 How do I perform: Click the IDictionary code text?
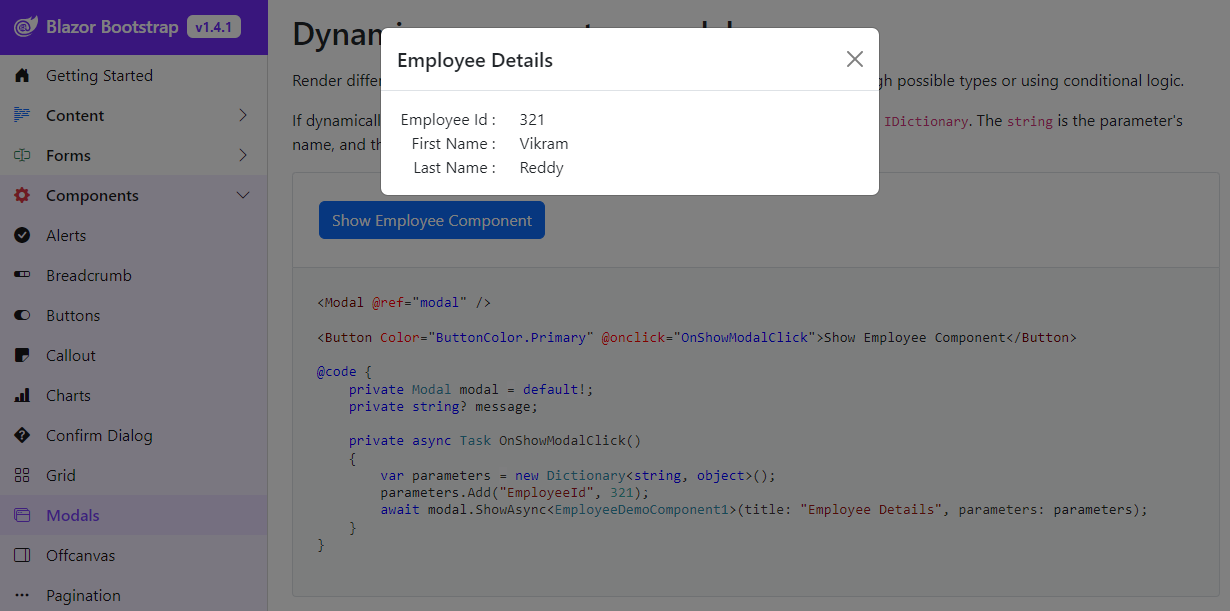pyautogui.click(x=926, y=121)
